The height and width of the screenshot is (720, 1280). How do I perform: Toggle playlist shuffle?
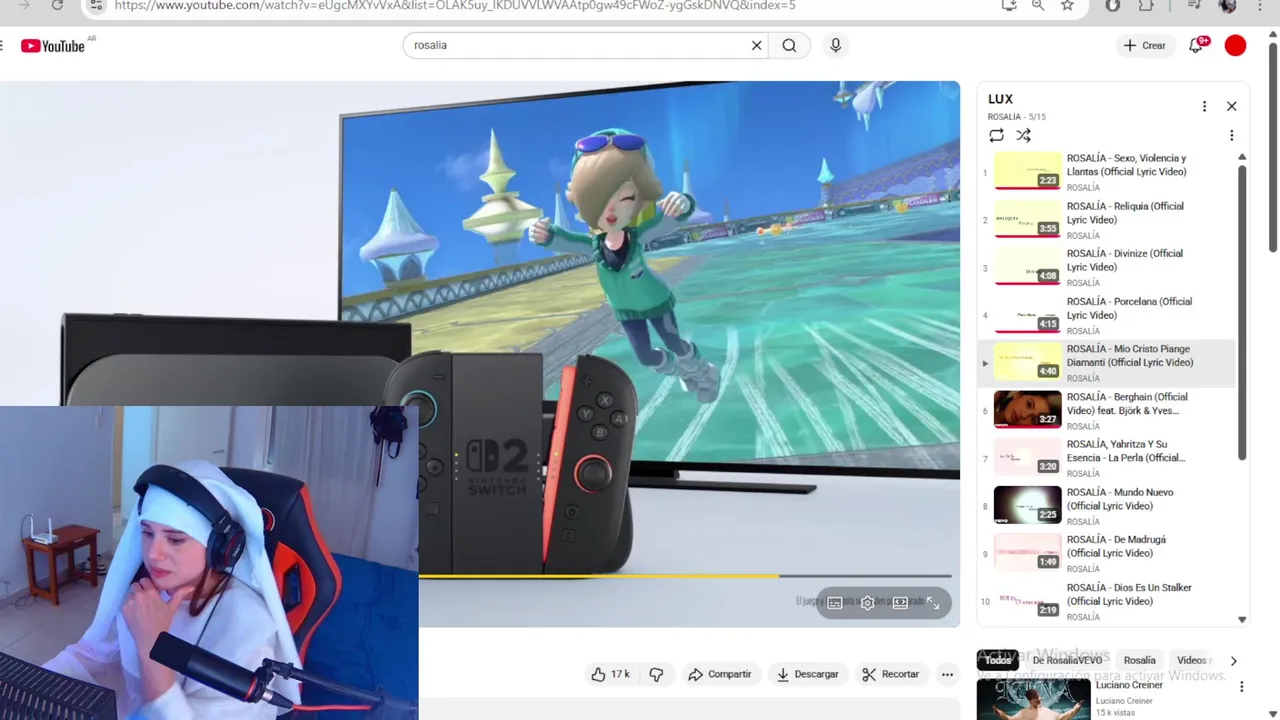[x=1023, y=135]
